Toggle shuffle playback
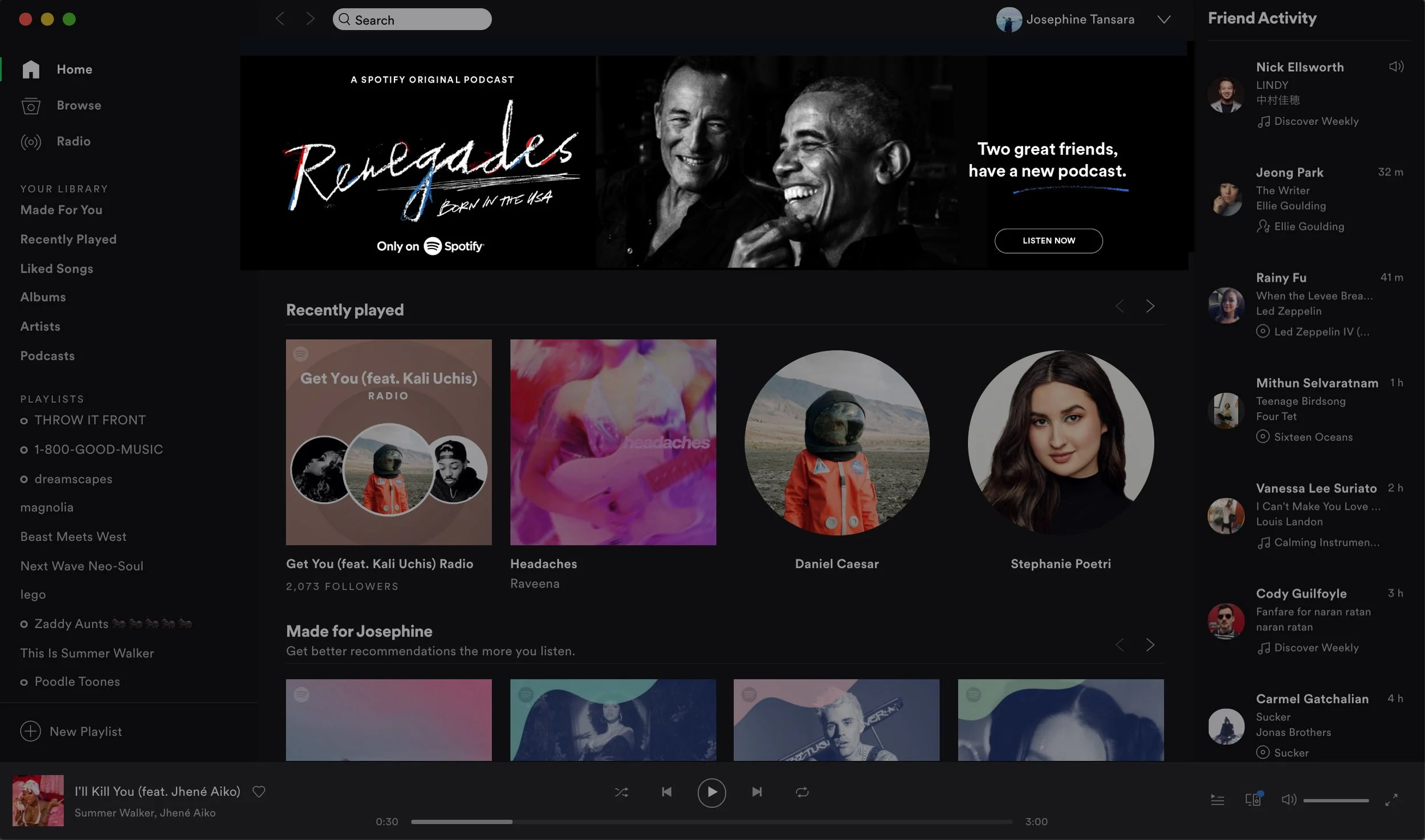 (x=621, y=792)
